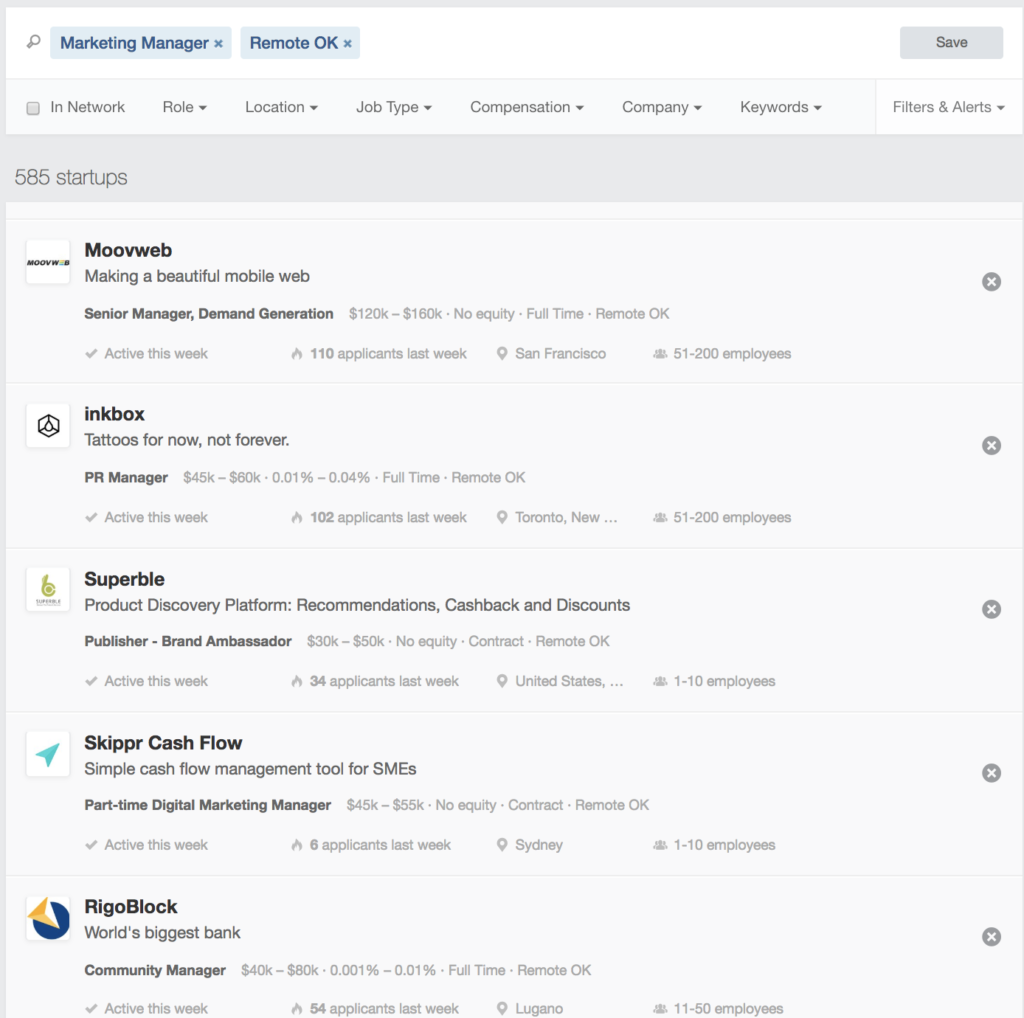Open the PR Manager job listing
1024x1018 pixels.
click(126, 477)
